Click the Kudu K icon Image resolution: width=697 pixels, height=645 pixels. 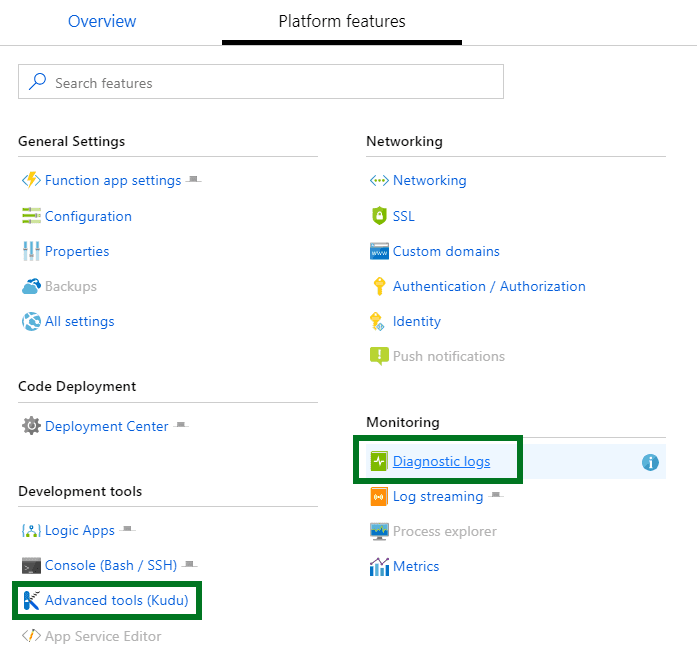click(x=31, y=601)
